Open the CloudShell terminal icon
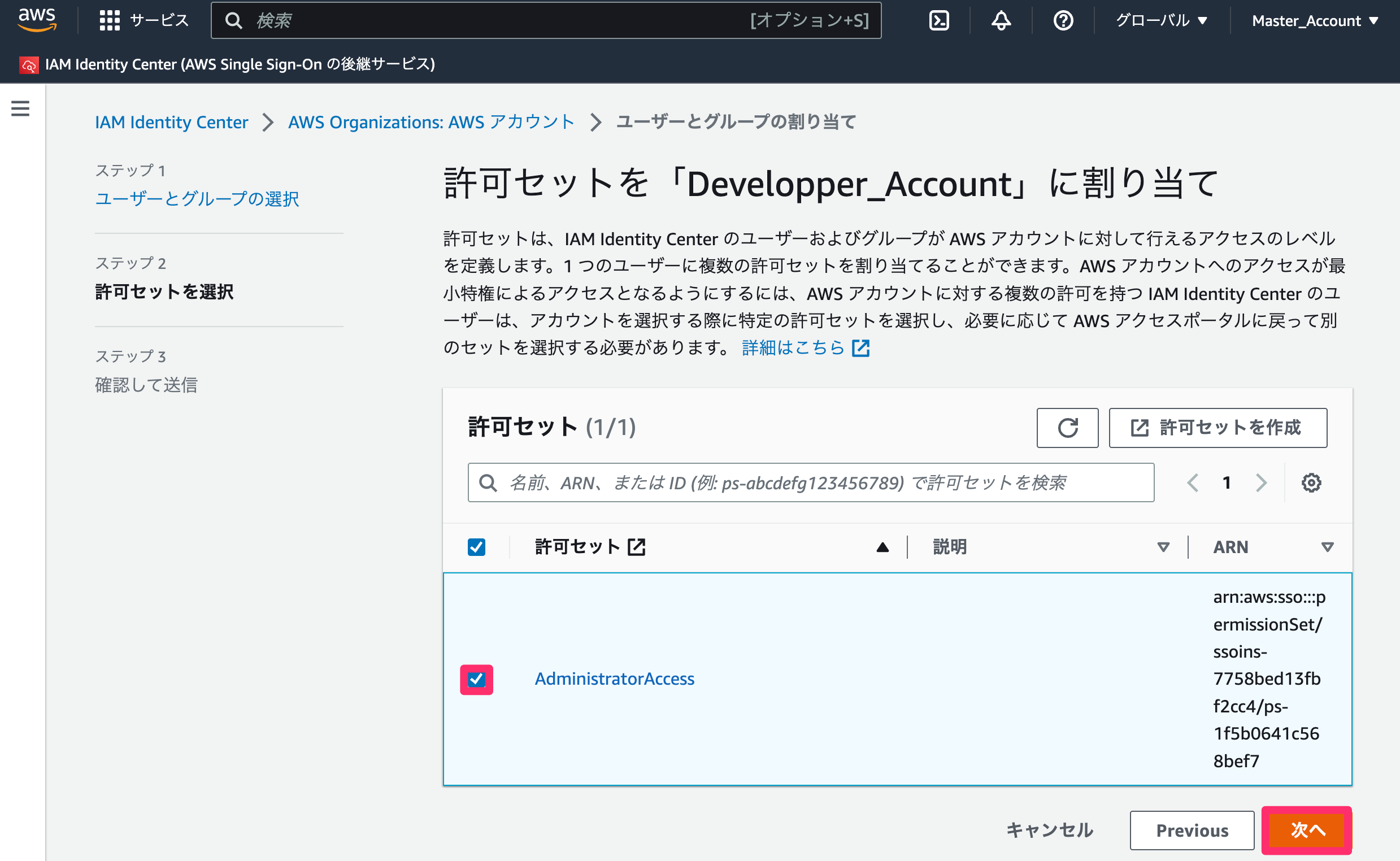 click(939, 20)
